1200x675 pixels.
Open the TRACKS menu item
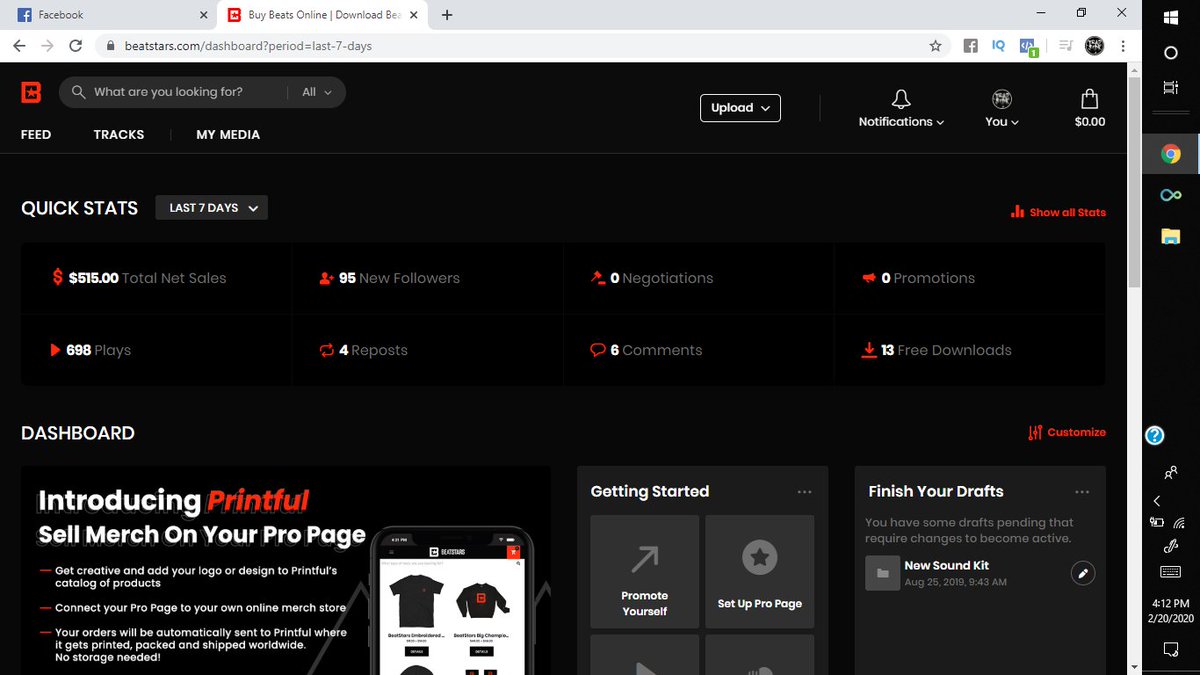click(119, 134)
